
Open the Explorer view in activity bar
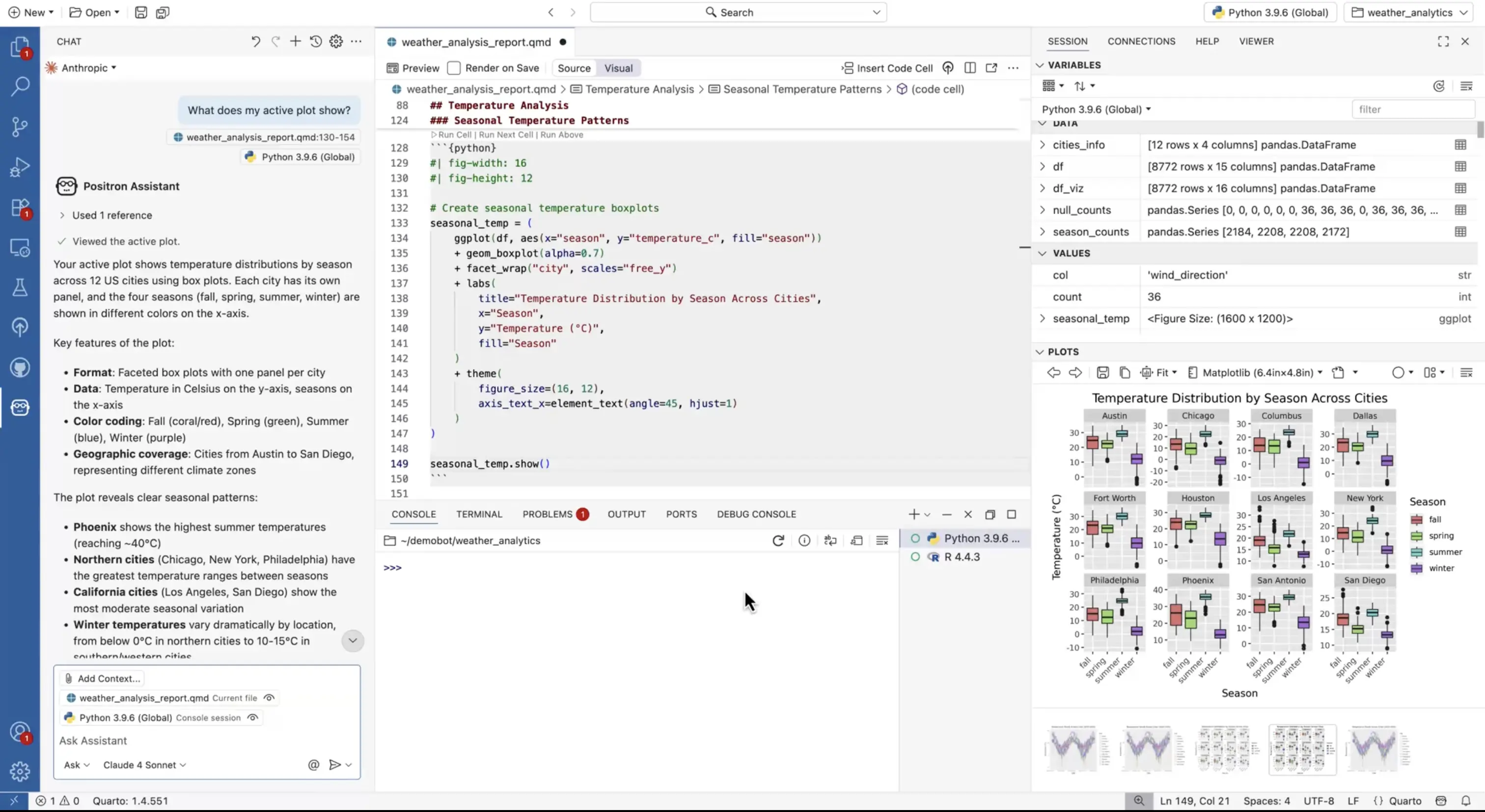click(x=20, y=46)
